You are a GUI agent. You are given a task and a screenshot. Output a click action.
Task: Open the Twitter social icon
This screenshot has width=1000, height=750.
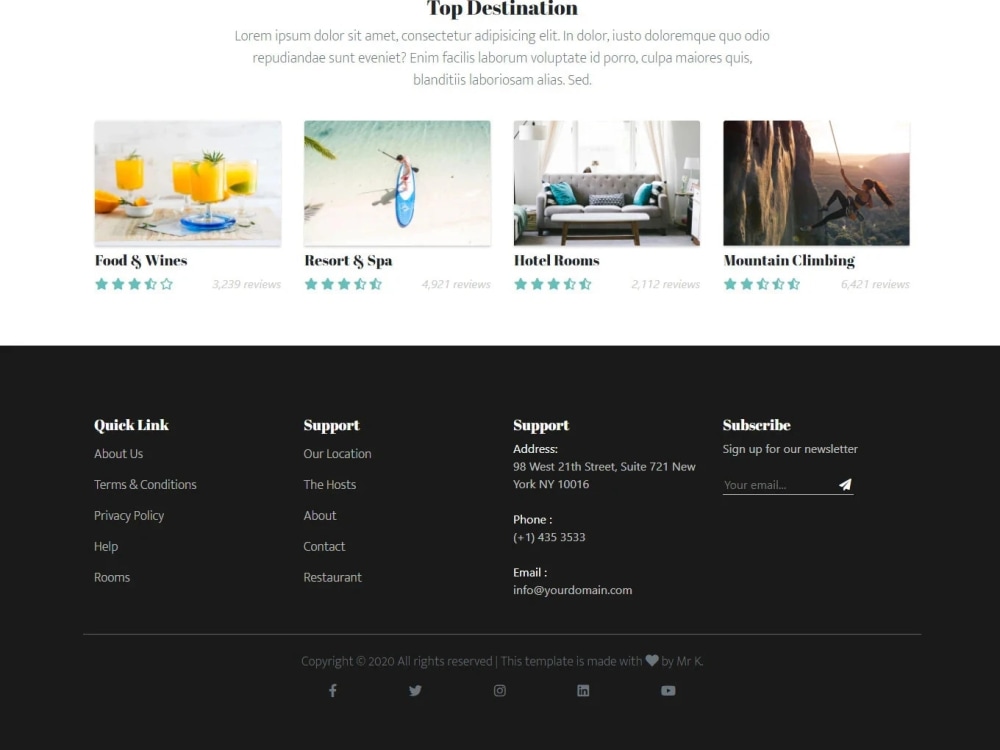(415, 690)
